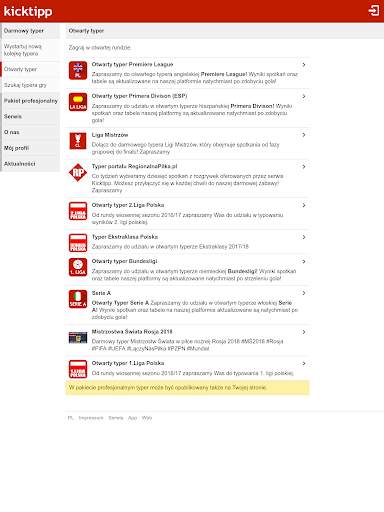Expand the Serie A chevron
This screenshot has width=384, height=512.
tap(304, 293)
